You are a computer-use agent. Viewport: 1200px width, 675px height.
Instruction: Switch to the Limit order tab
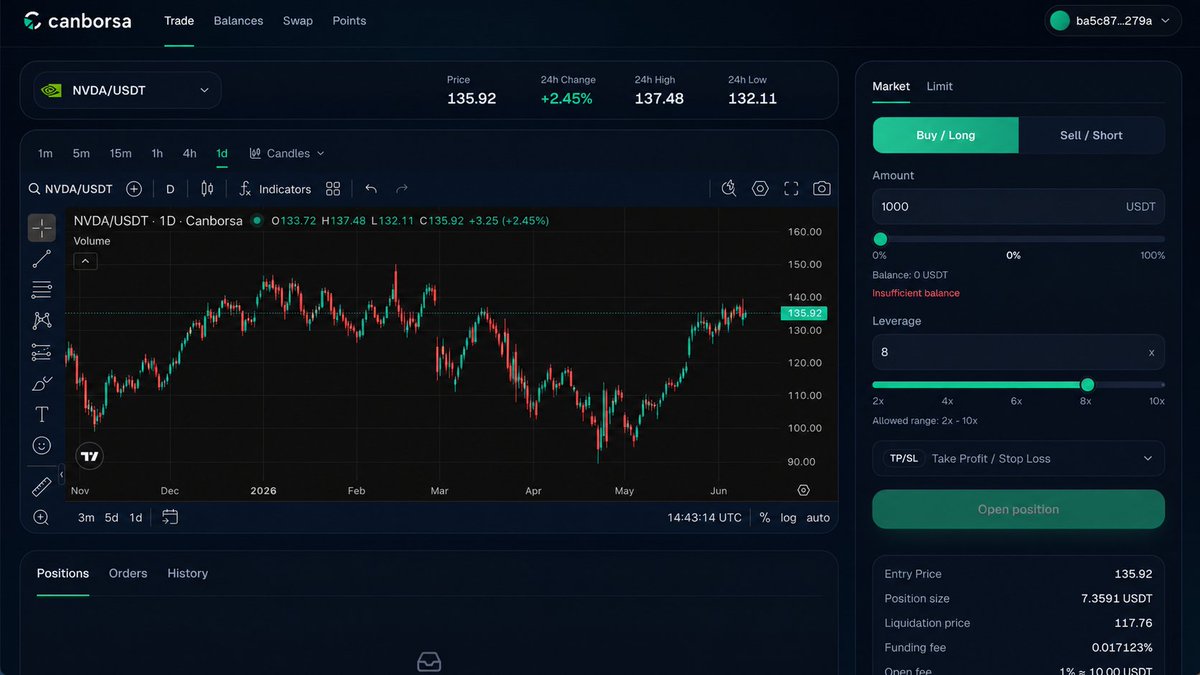[939, 86]
